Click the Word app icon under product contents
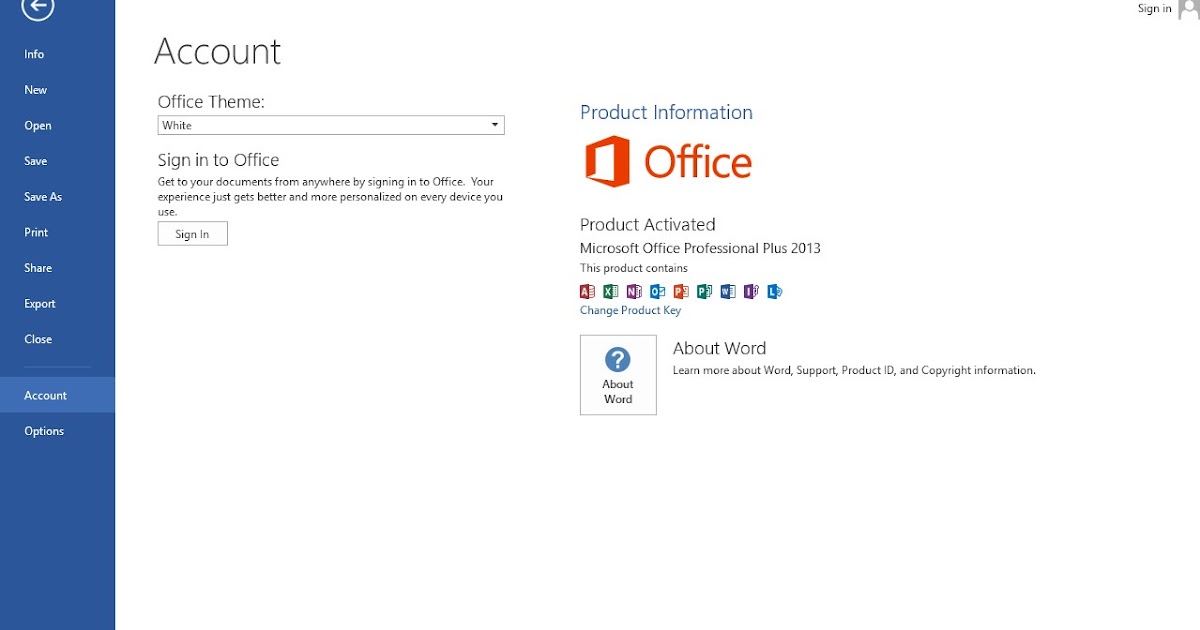The height and width of the screenshot is (630, 1200). click(x=728, y=292)
